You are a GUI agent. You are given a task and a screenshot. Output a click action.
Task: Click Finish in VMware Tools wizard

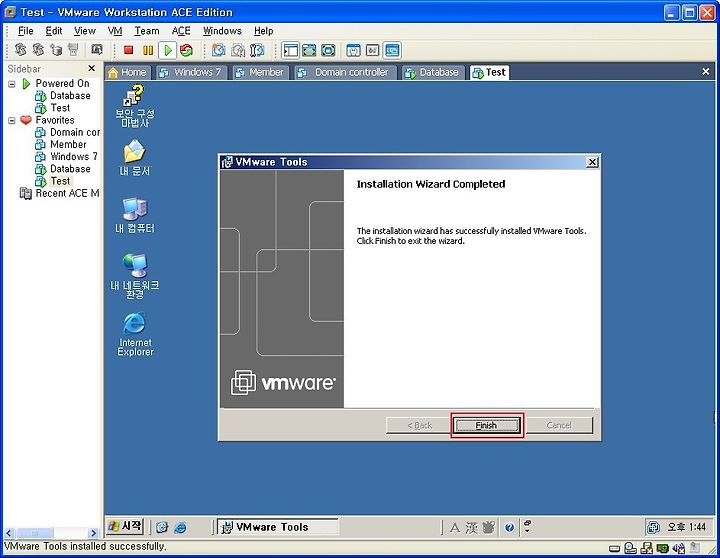[487, 425]
